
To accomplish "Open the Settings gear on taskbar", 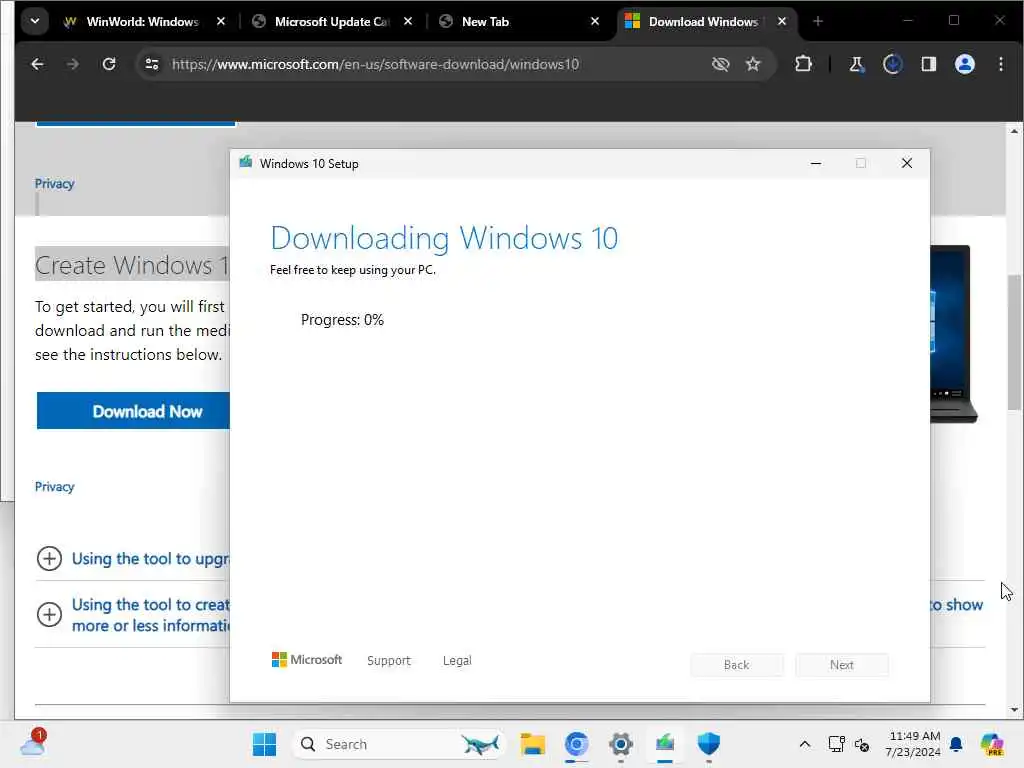I will point(620,744).
